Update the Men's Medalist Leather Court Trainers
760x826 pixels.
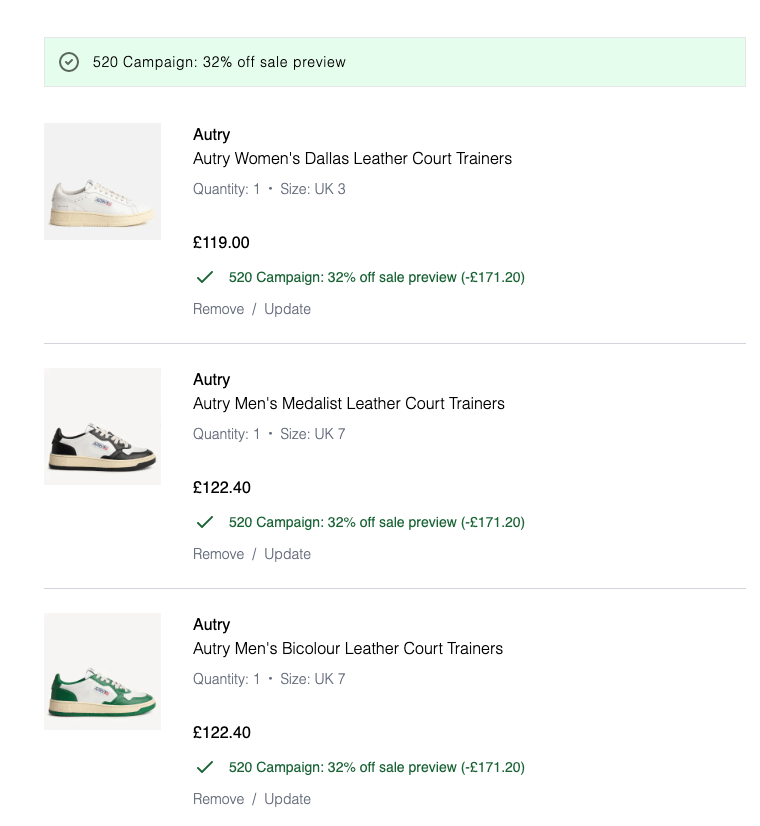tap(288, 554)
